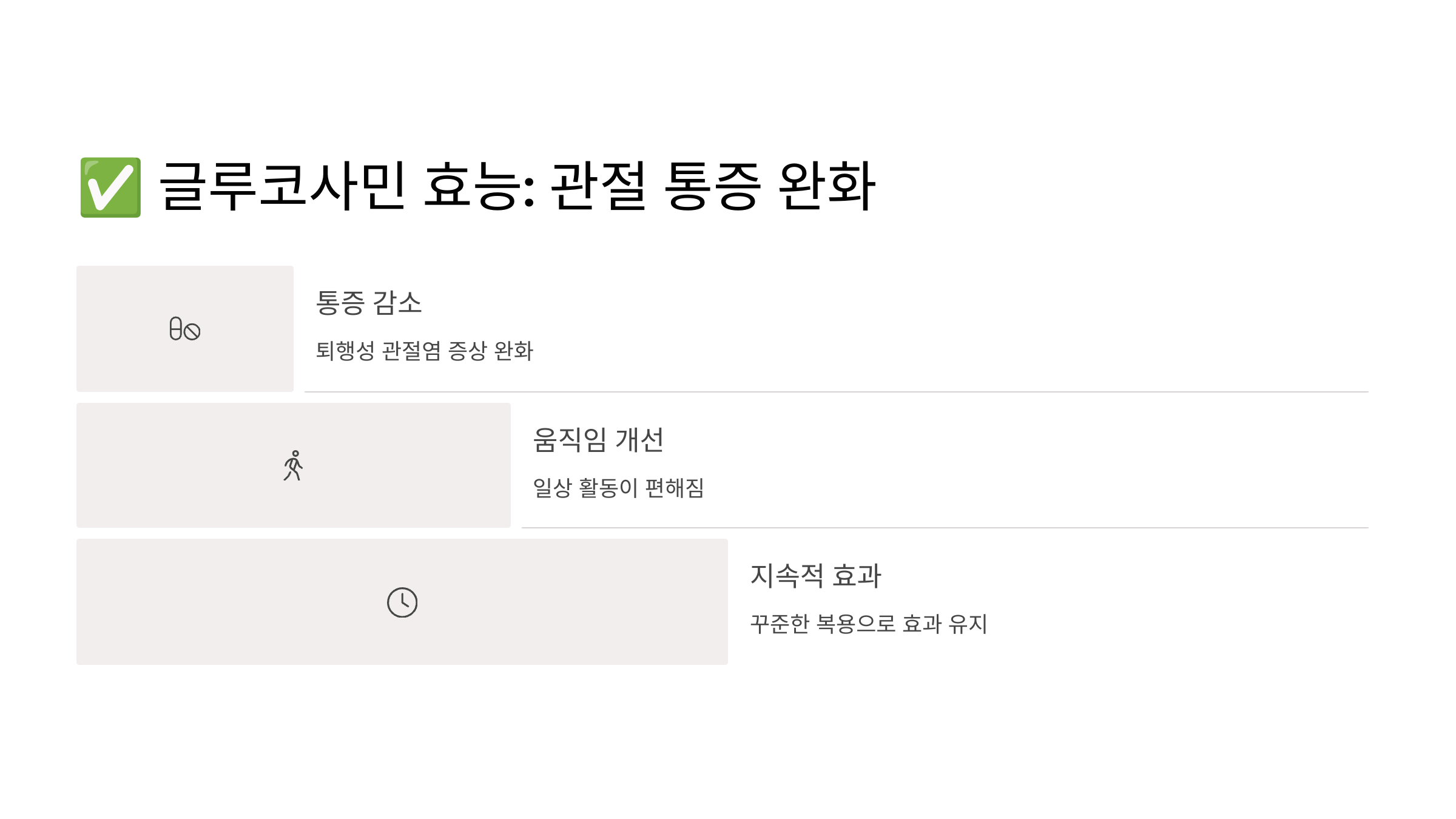Image resolution: width=1456 pixels, height=819 pixels.
Task: Click the word '효능:' in the title
Action: pos(479,186)
